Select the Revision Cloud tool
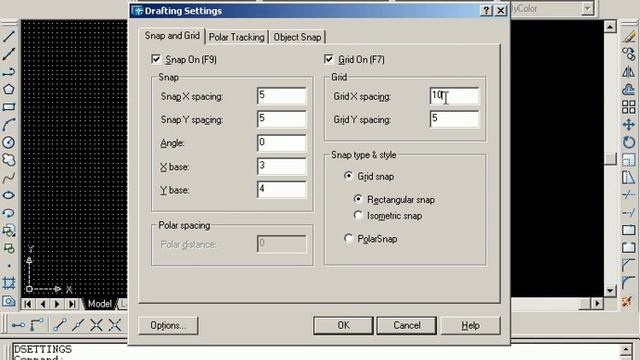 [9, 160]
